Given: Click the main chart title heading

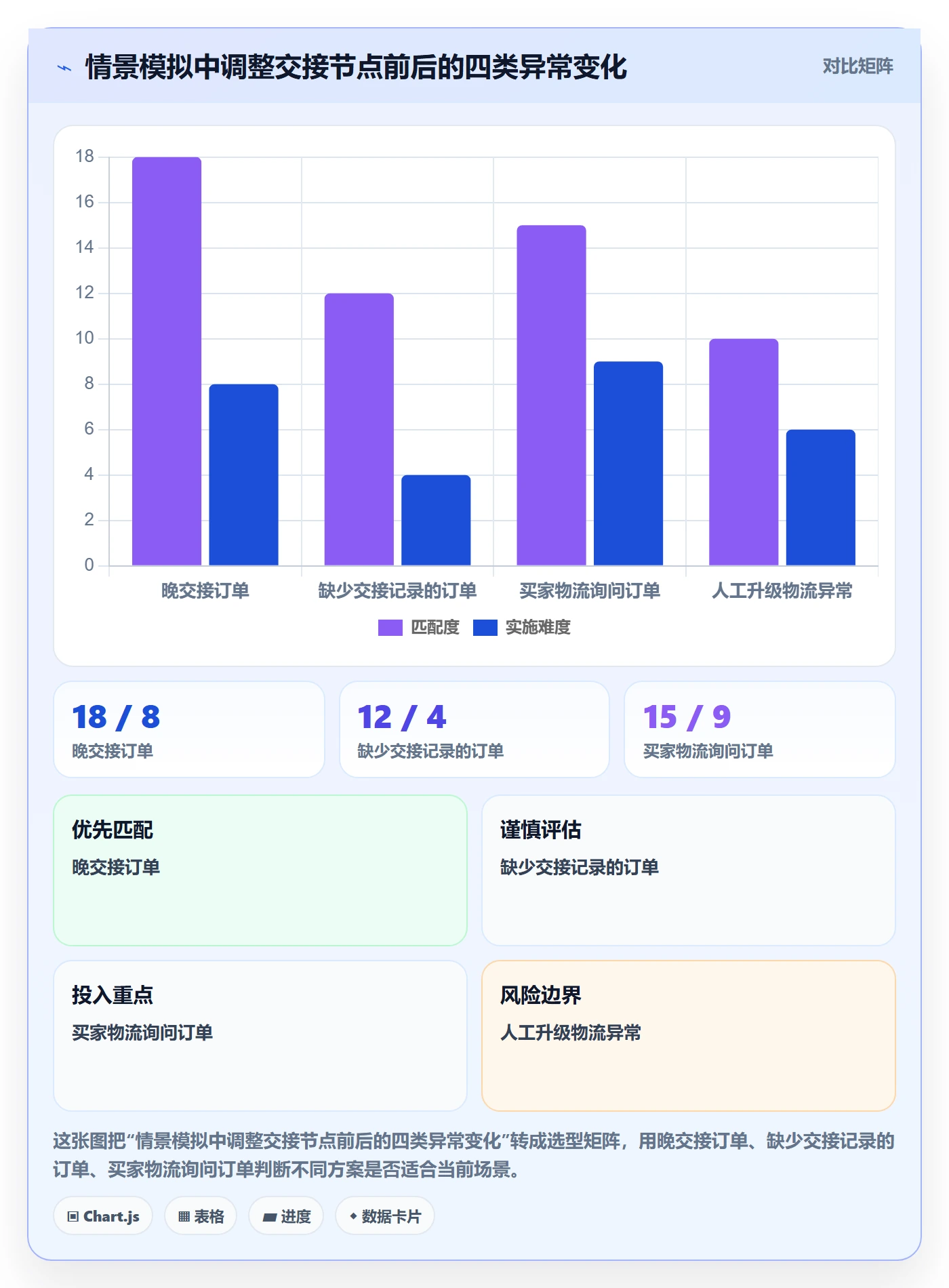Looking at the screenshot, I should 356,67.
